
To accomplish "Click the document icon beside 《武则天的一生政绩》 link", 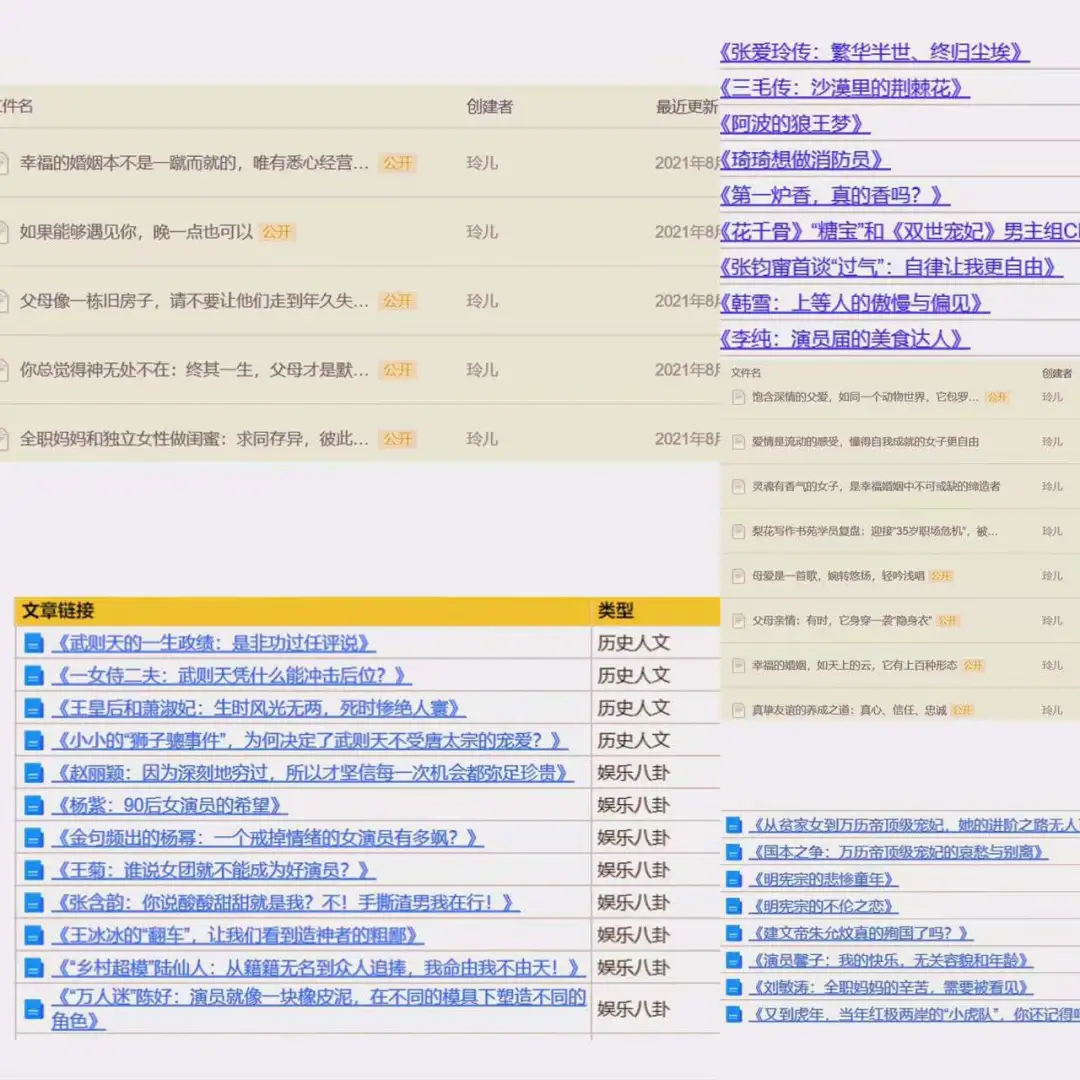I will [x=33, y=643].
